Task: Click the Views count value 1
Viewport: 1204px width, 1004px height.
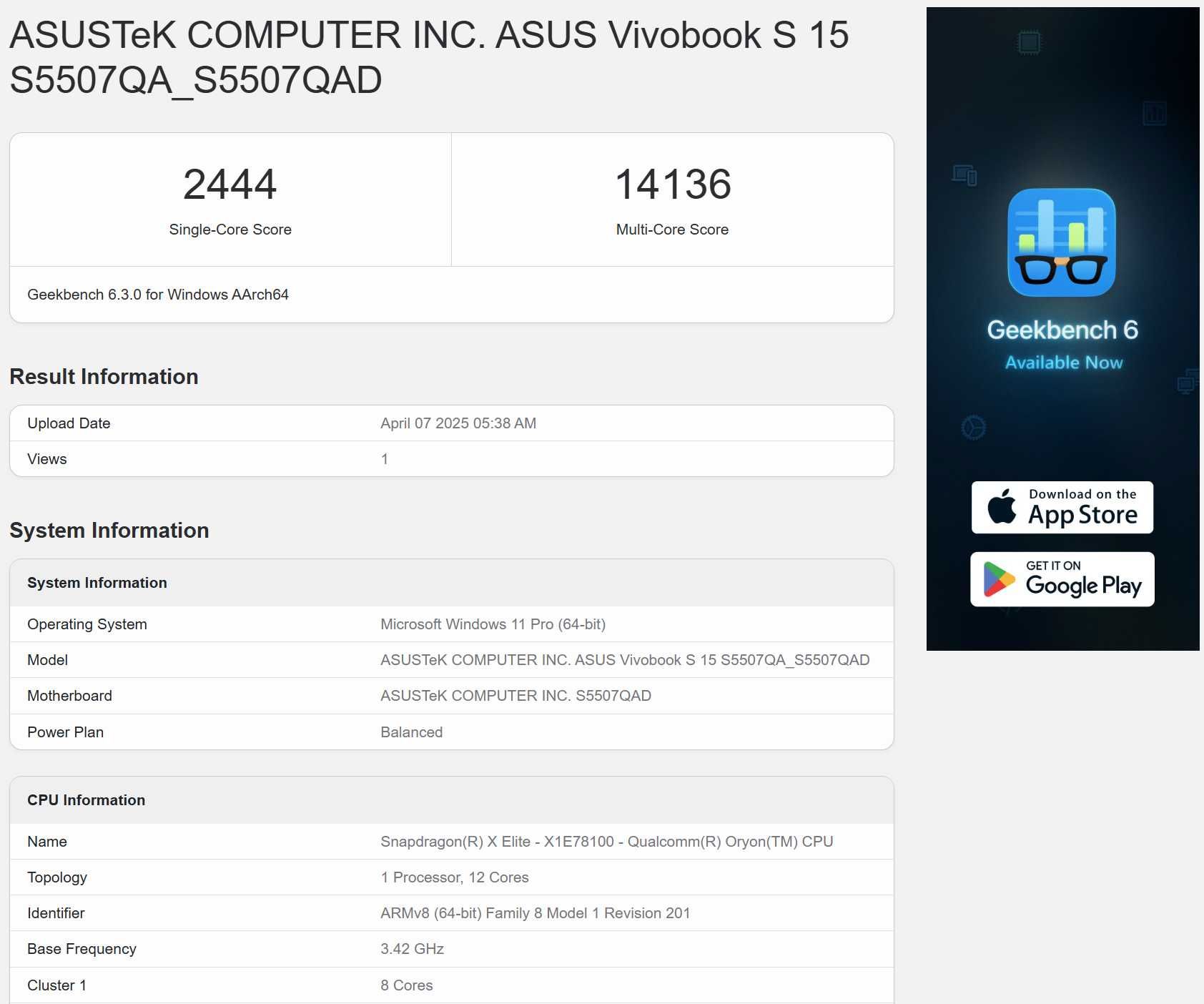Action: [x=385, y=459]
